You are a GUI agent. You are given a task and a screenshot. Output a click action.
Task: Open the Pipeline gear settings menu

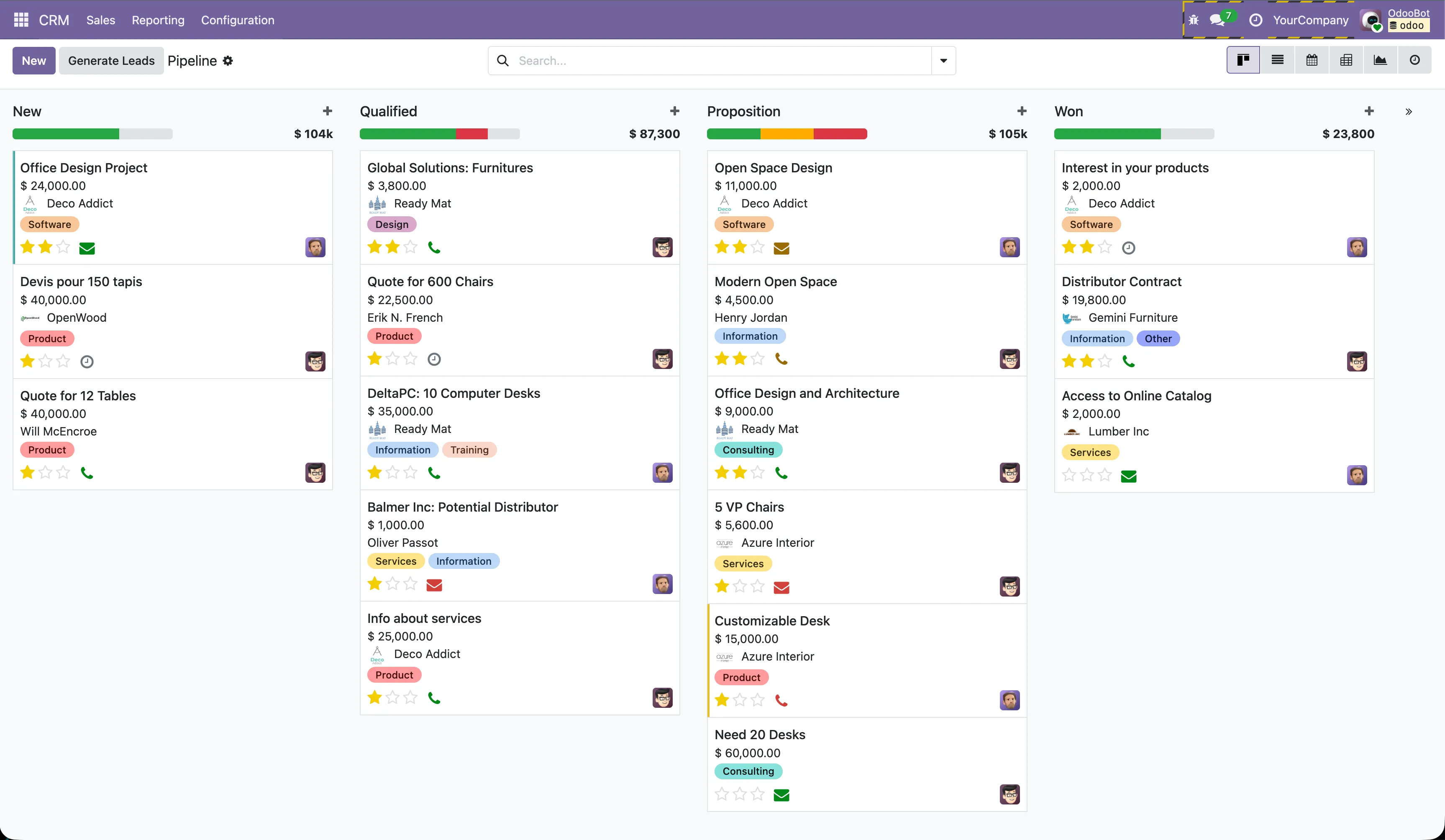pos(228,60)
